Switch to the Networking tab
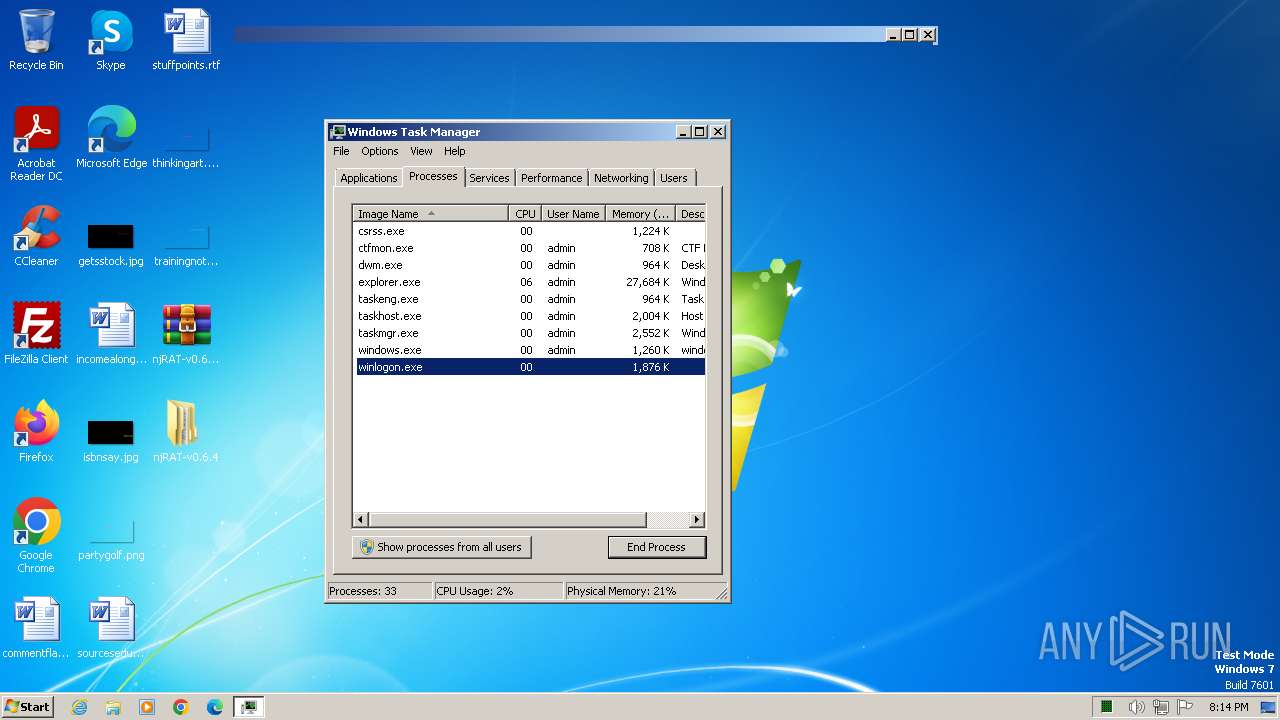Screen dimensions: 1280x720 [x=621, y=178]
